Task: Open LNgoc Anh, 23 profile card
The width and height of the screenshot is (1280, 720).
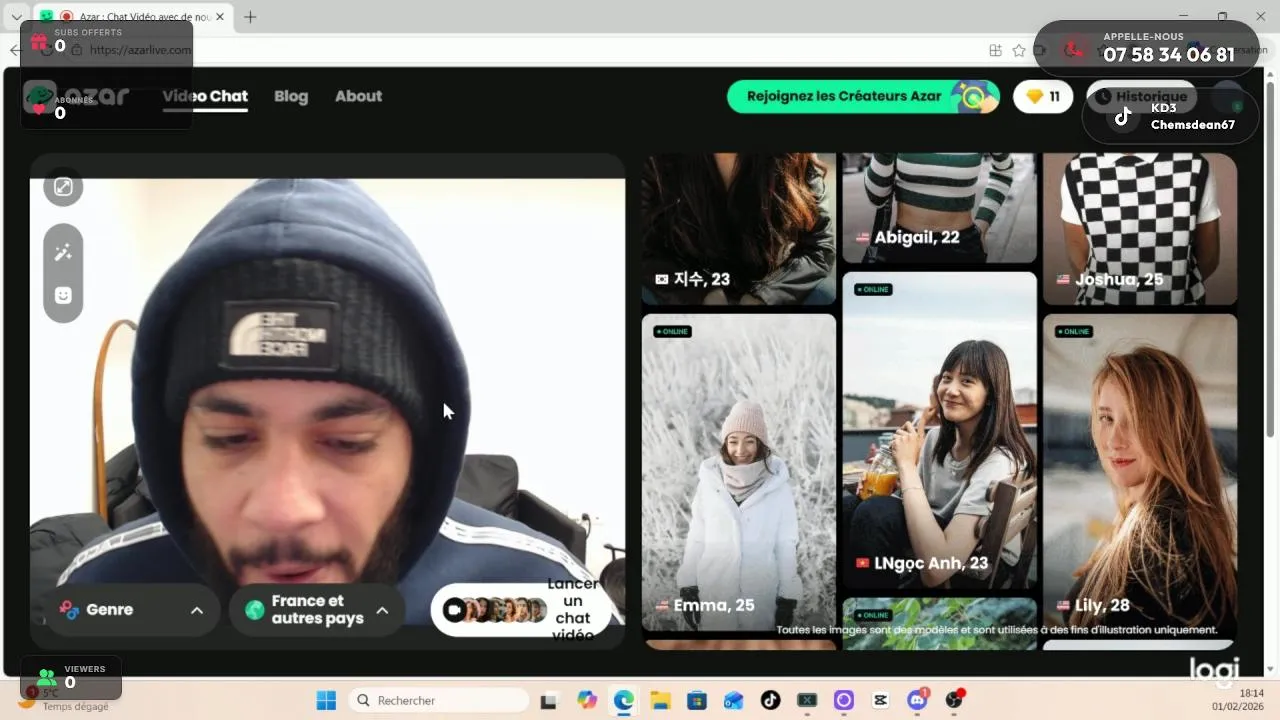Action: (x=939, y=431)
